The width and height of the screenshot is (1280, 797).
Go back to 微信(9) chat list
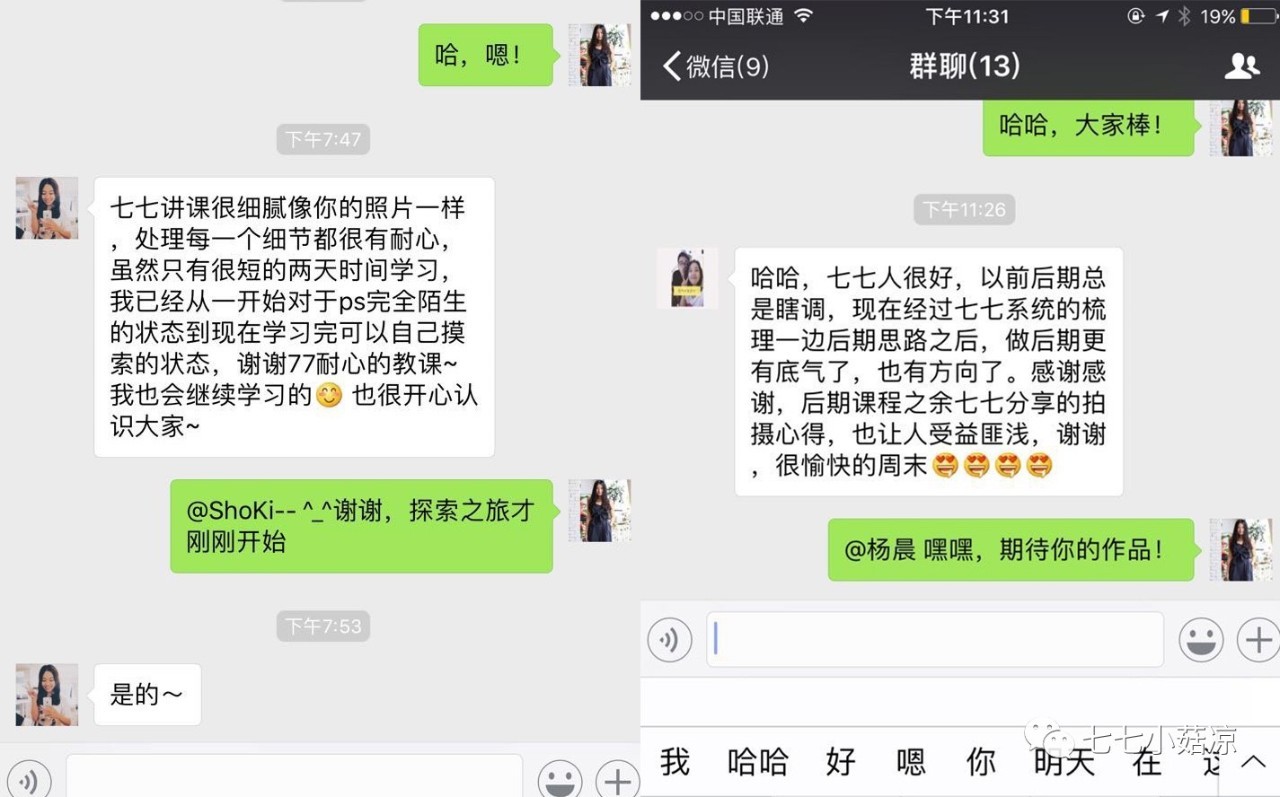(716, 67)
